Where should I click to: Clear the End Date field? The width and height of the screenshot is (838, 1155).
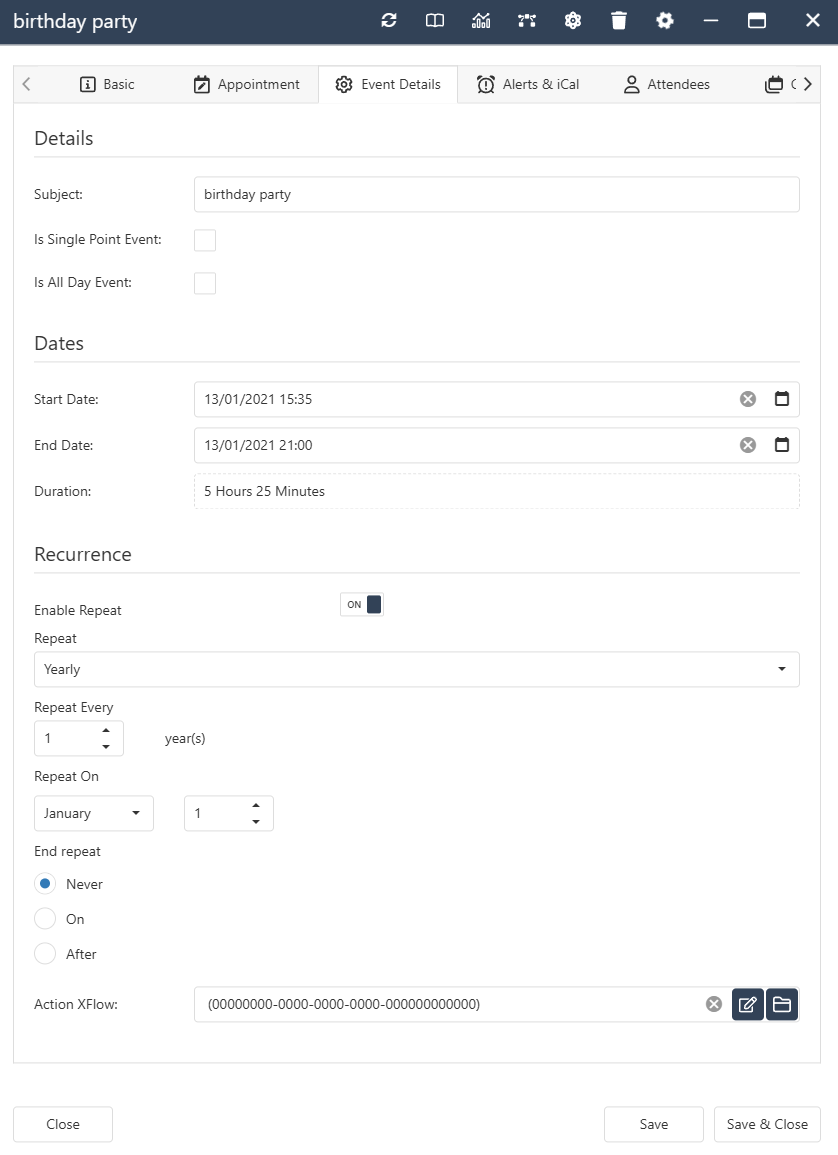747,445
